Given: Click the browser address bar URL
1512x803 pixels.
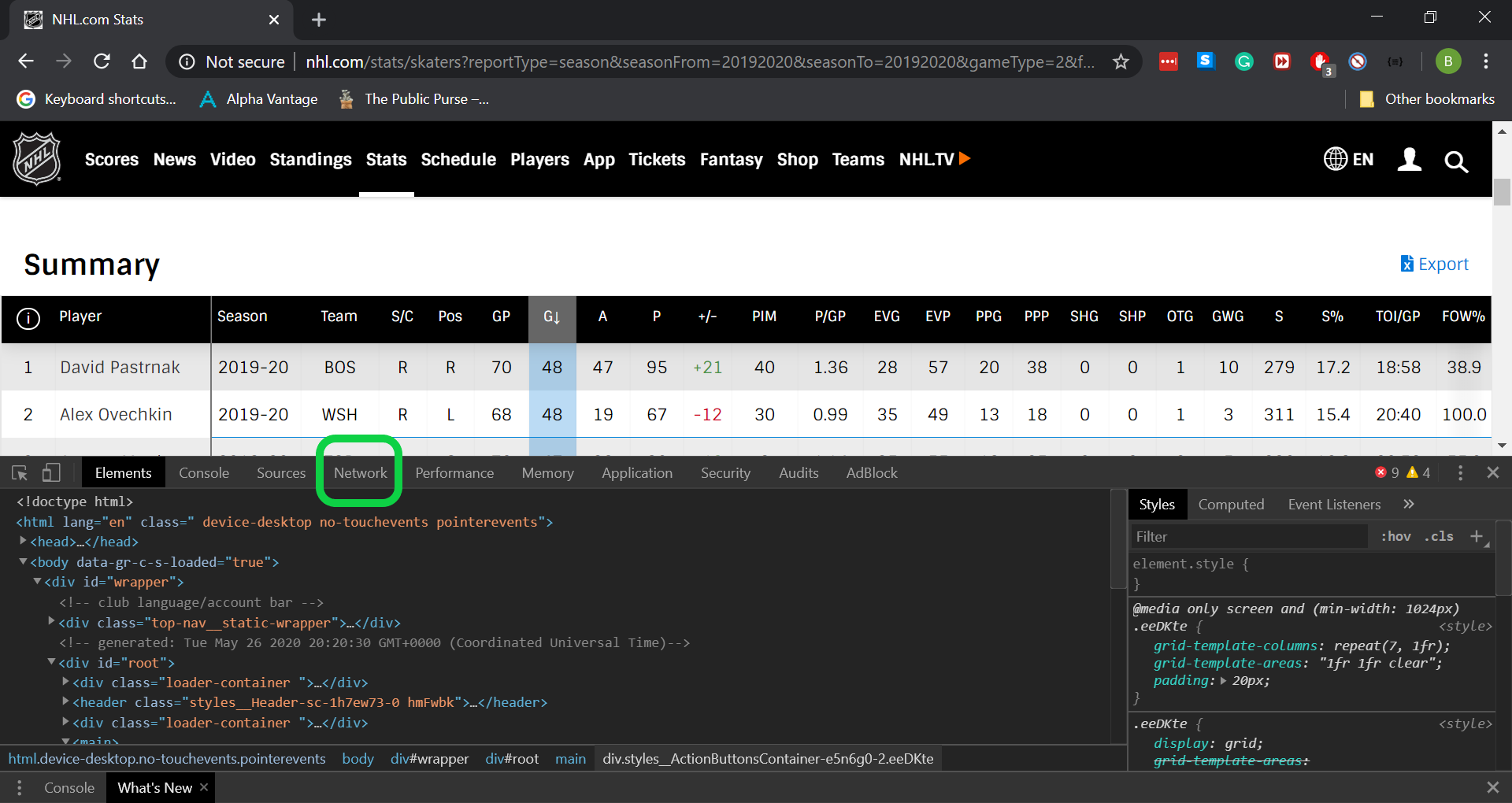Looking at the screenshot, I should (x=699, y=61).
